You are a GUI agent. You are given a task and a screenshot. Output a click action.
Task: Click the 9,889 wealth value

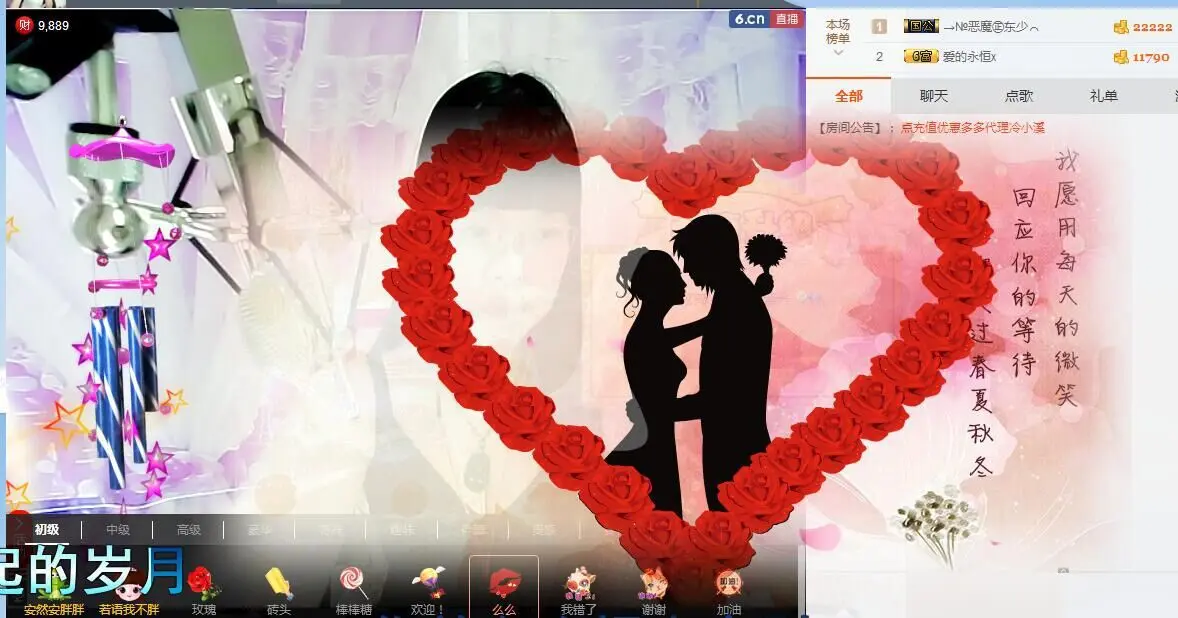point(53,26)
